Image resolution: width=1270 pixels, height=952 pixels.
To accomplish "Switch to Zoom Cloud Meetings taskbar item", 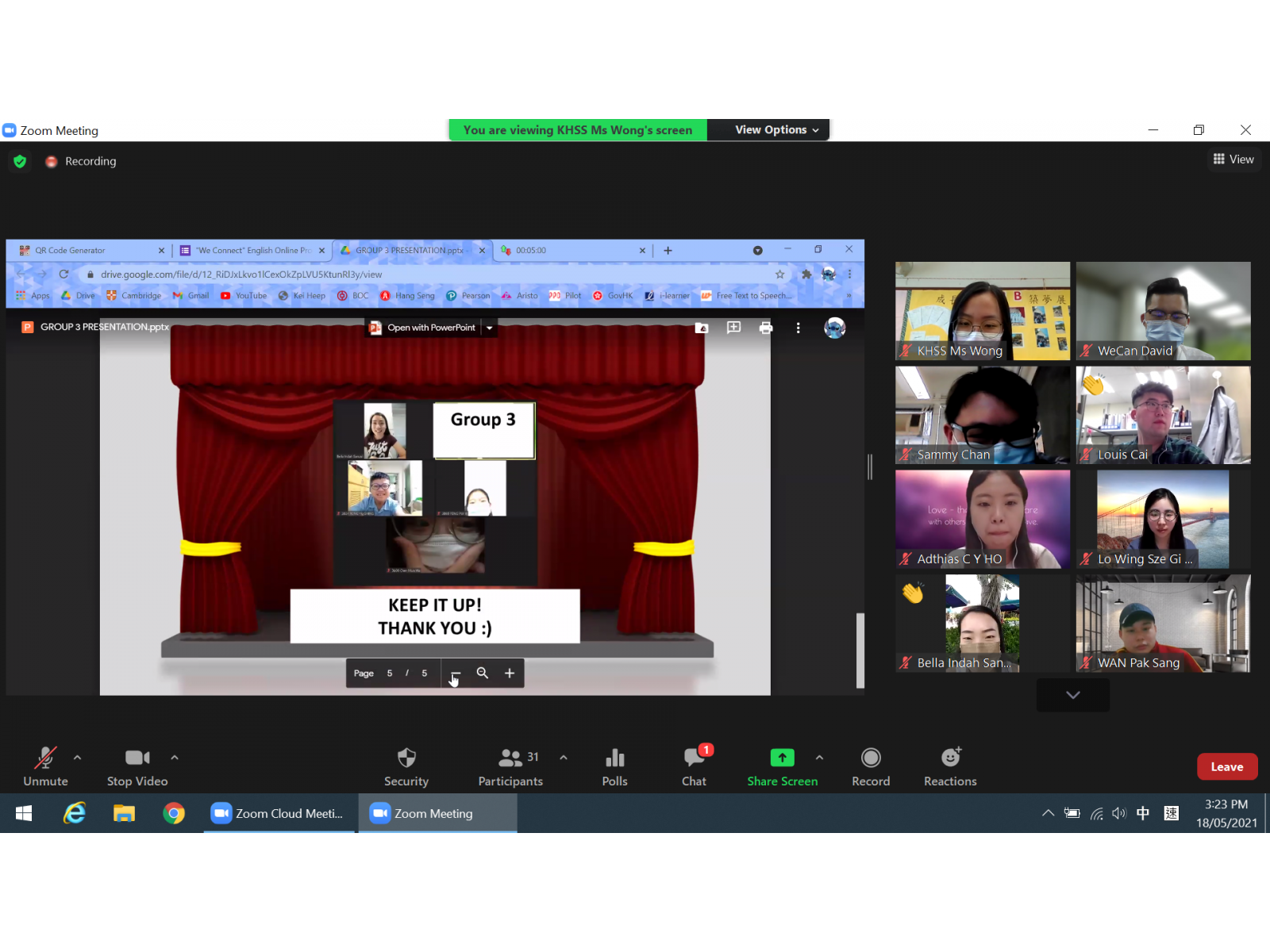I will pos(278,813).
